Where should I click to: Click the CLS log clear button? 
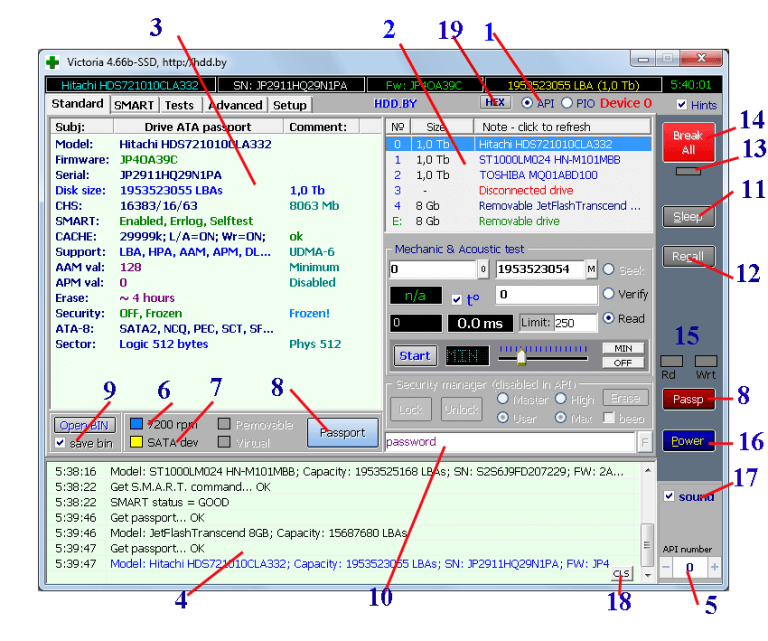(621, 573)
